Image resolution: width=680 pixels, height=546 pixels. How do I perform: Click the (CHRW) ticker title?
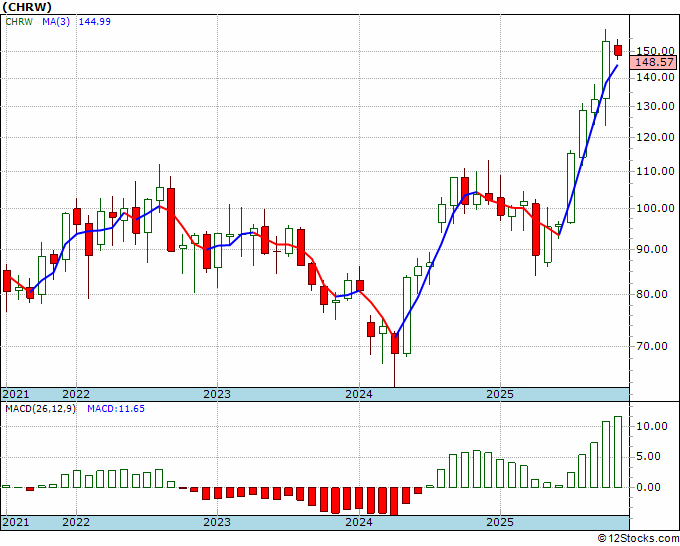tap(27, 7)
